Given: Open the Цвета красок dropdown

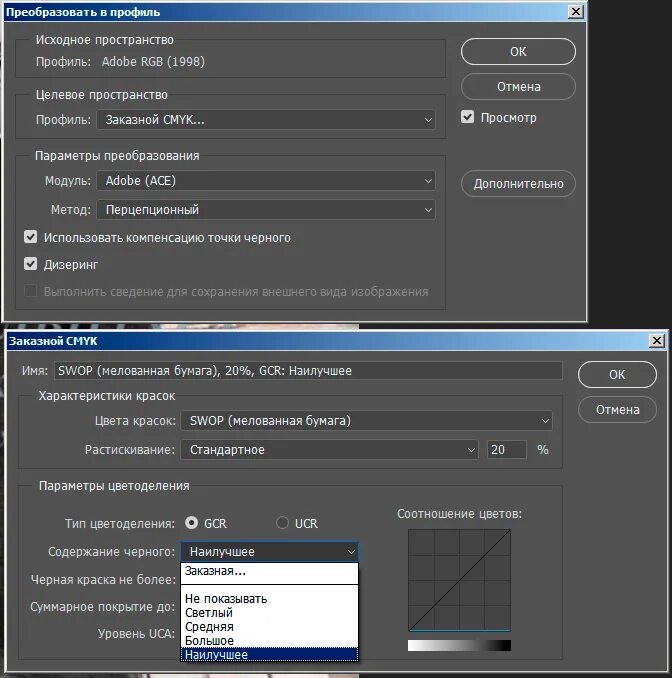Looking at the screenshot, I should coord(366,420).
